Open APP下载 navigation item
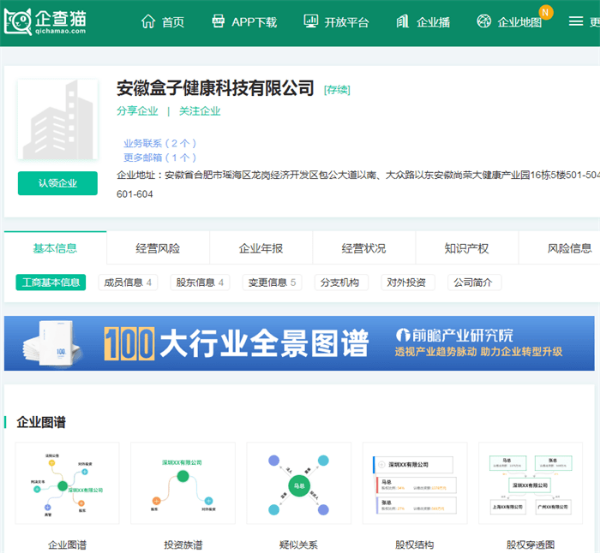Image resolution: width=600 pixels, height=553 pixels. point(254,22)
